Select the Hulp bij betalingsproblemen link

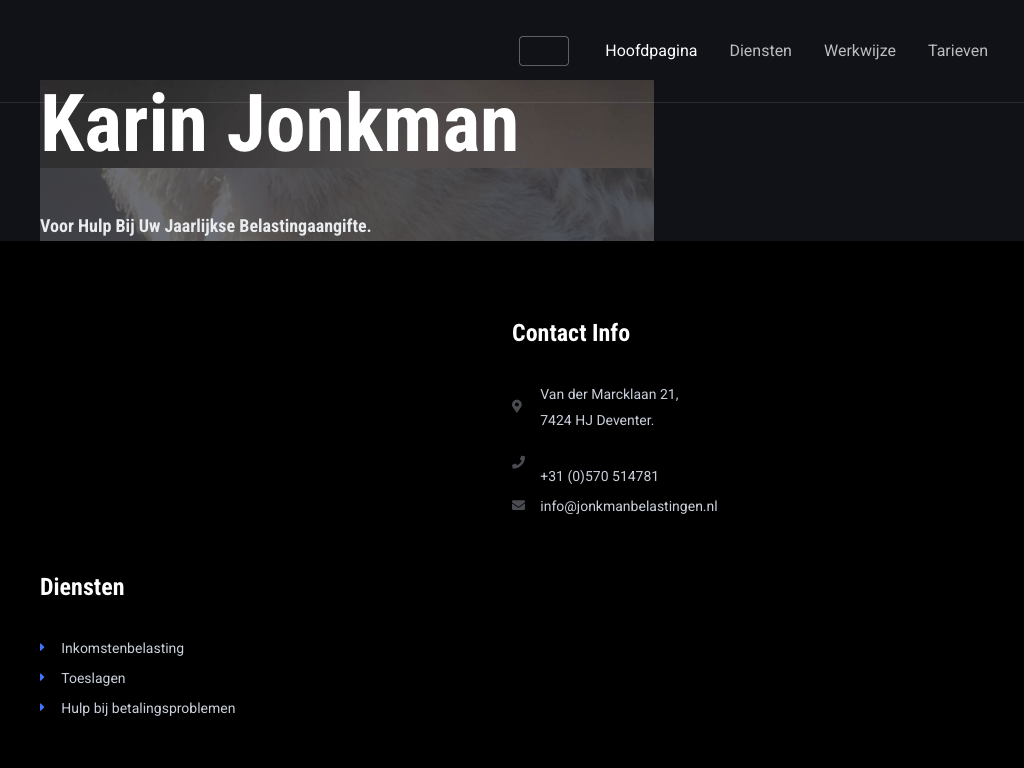[x=148, y=708]
